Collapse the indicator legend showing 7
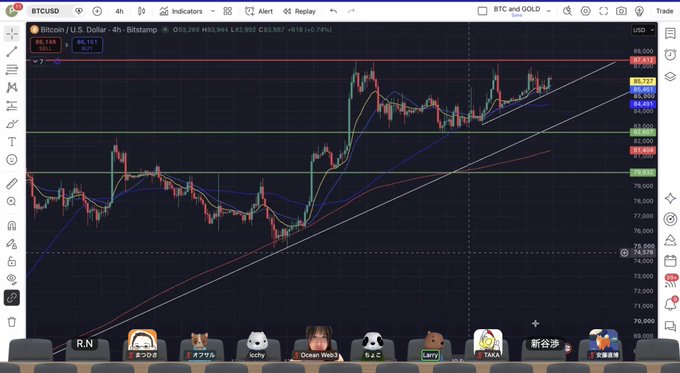Viewport: 680px width, 373px height. [39, 62]
